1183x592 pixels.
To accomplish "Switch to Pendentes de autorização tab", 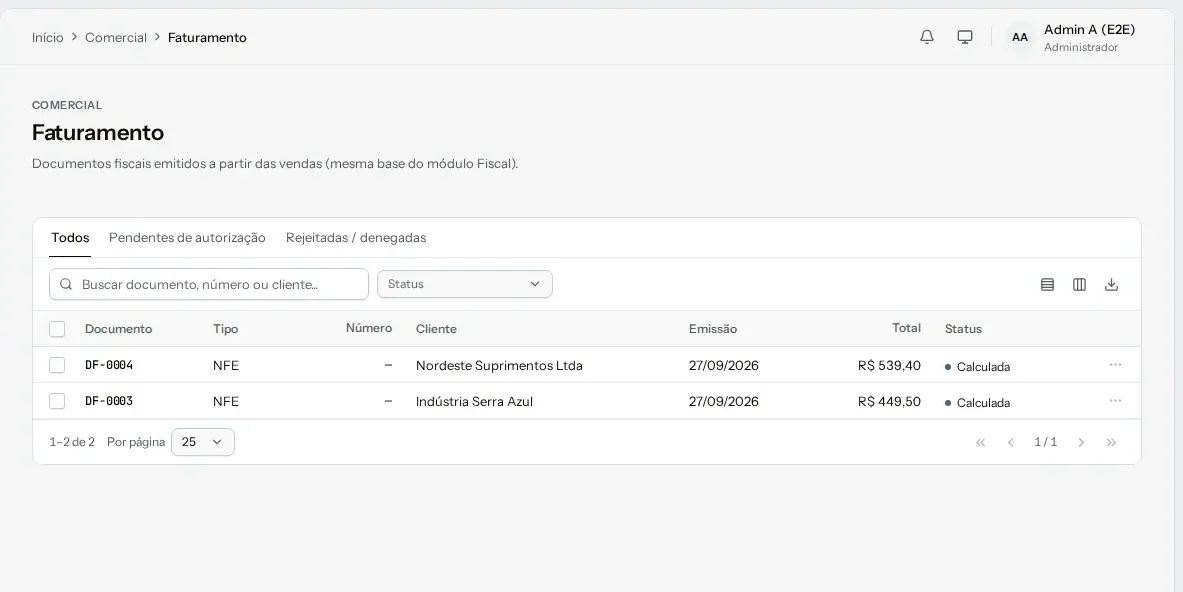I will point(187,238).
